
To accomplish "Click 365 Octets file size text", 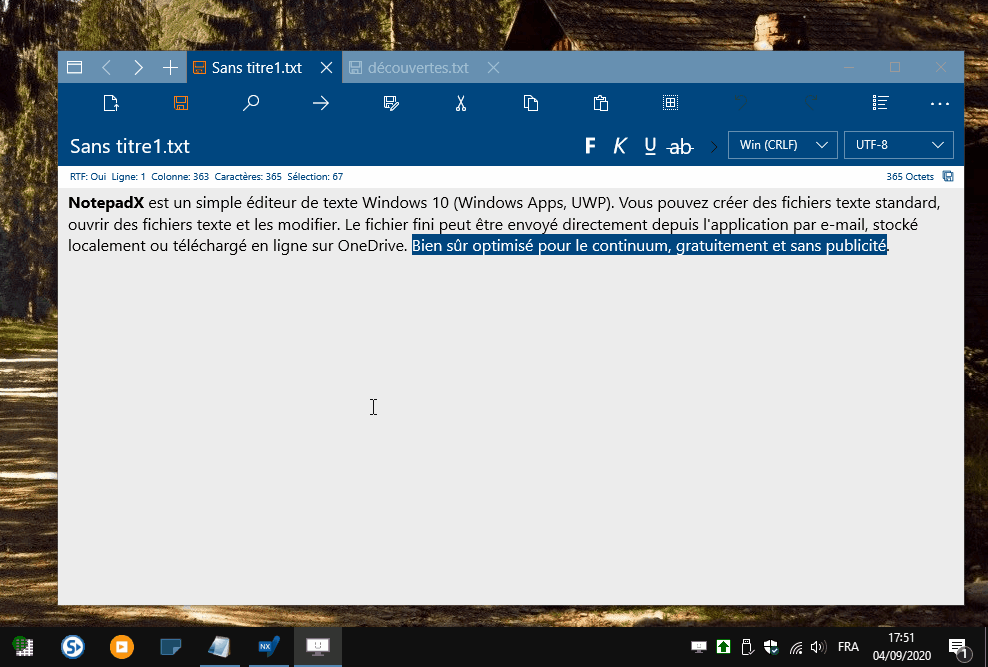I will (910, 177).
